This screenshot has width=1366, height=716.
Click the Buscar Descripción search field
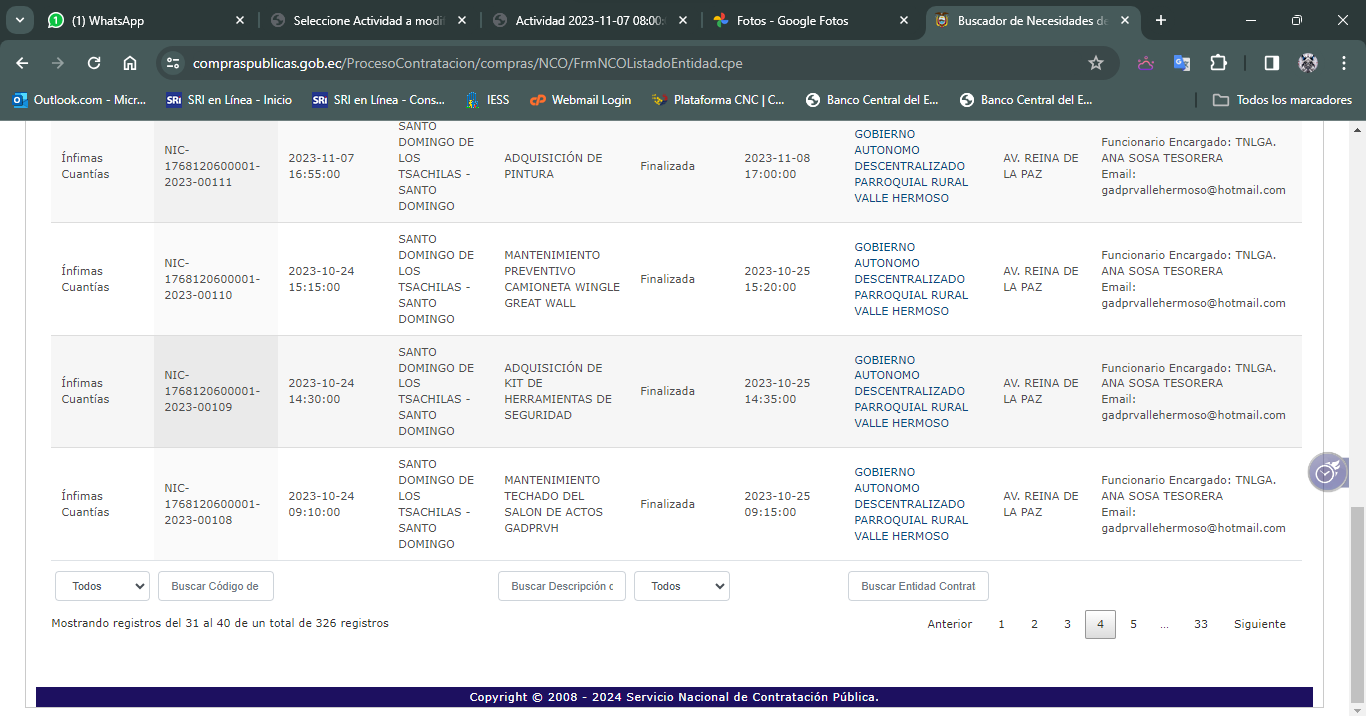(561, 586)
